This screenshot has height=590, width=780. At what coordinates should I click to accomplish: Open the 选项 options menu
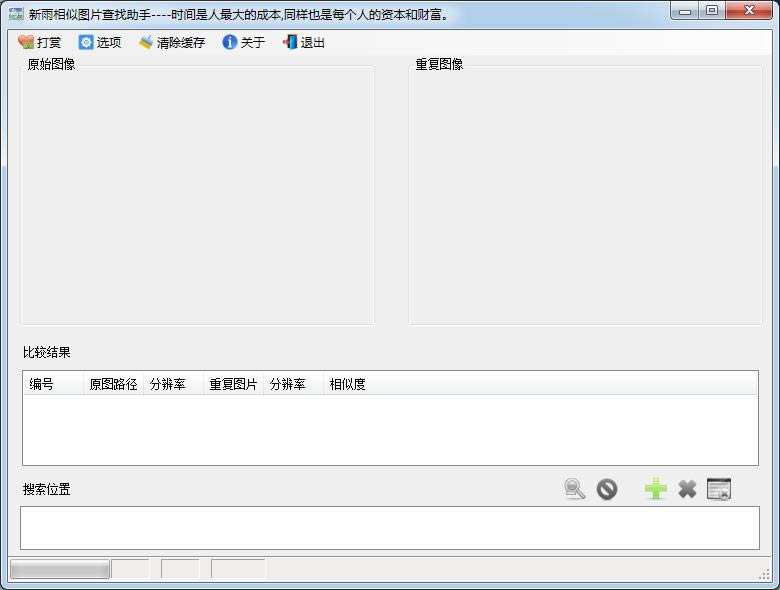[x=100, y=42]
